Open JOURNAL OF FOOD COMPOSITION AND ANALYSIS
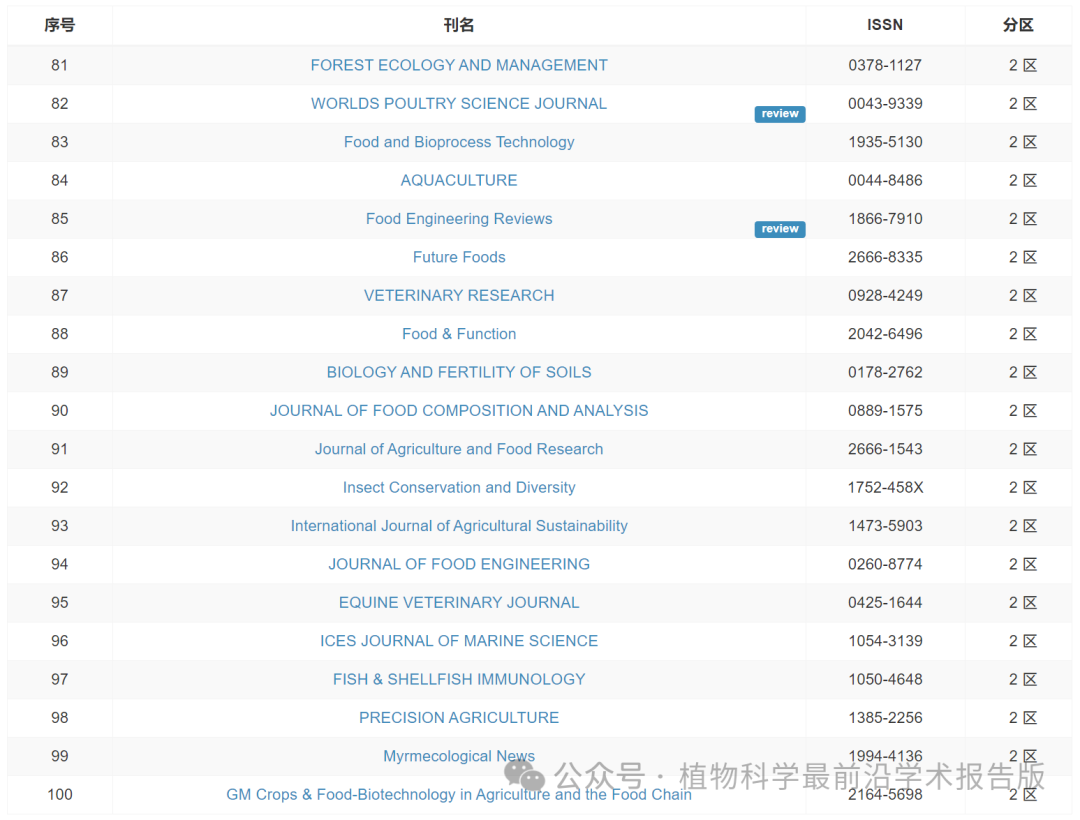The image size is (1080, 820). 459,410
